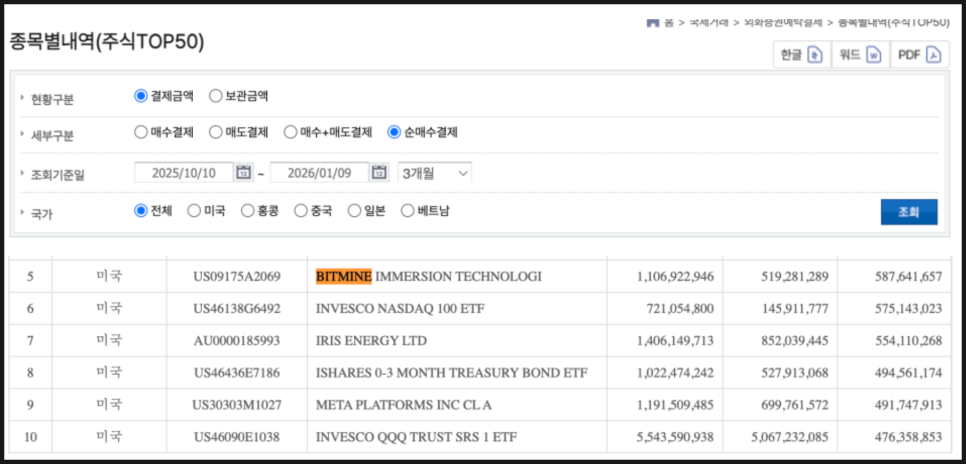Screen dimensions: 966x464
Task: Download as 한글 file
Action: click(801, 55)
